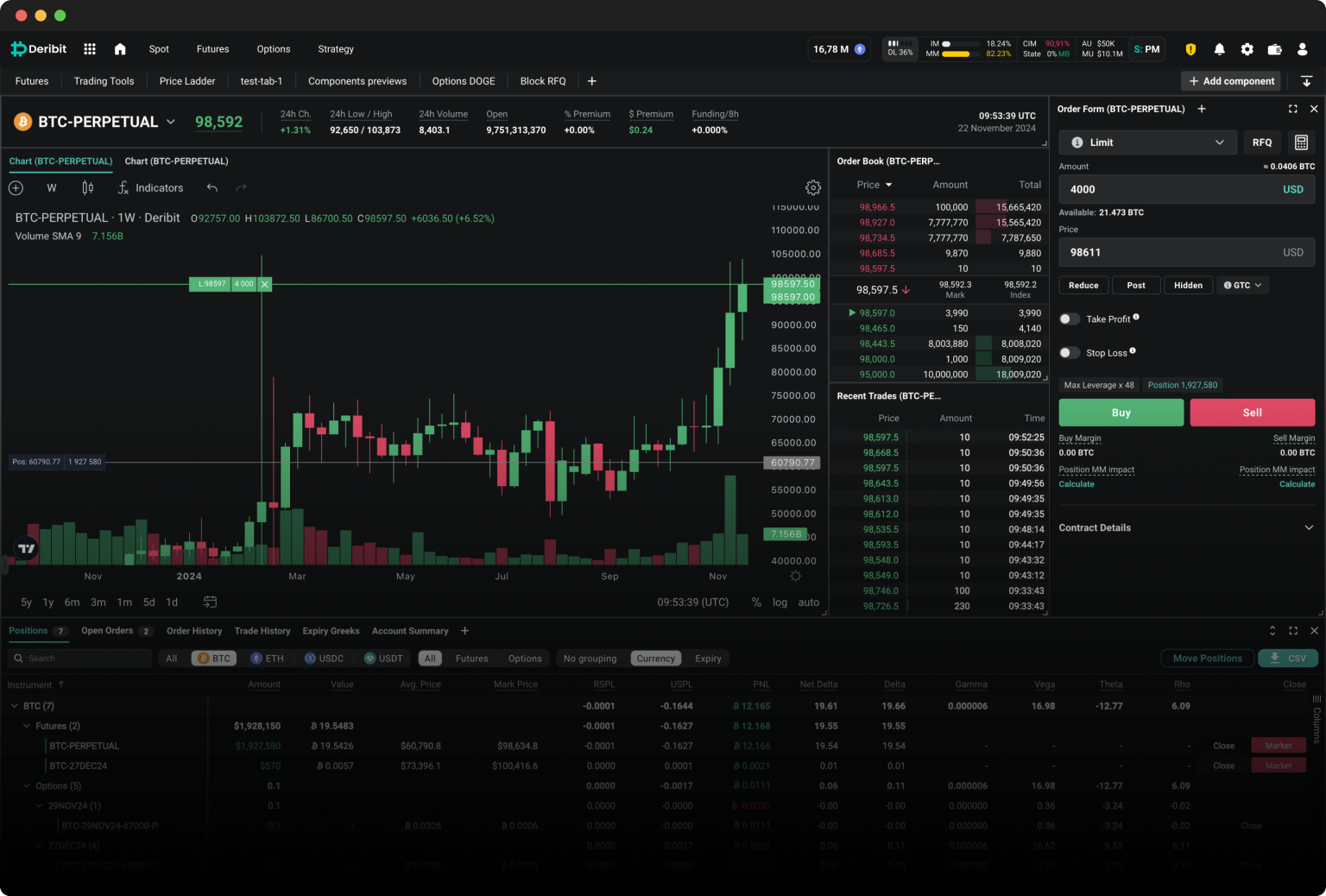Click Calculate under Buy Margin
This screenshot has width=1326, height=896.
tap(1077, 484)
